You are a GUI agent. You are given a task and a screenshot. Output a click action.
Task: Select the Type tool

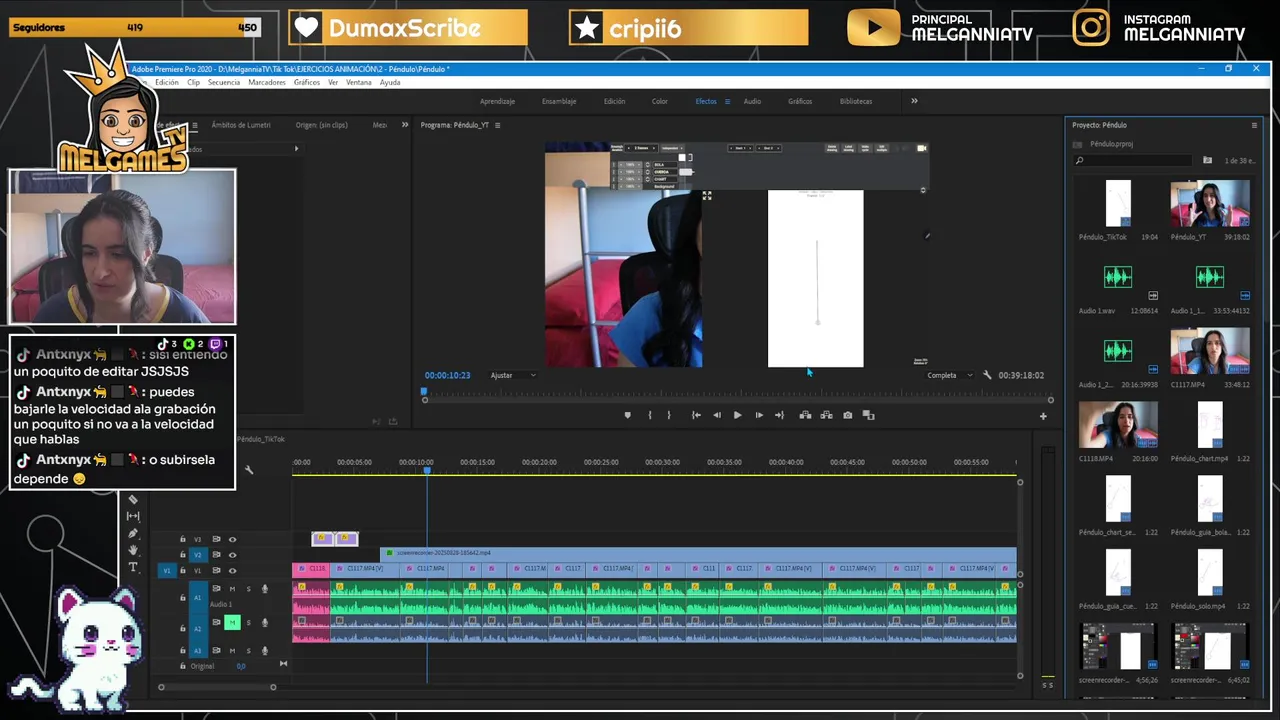click(133, 567)
